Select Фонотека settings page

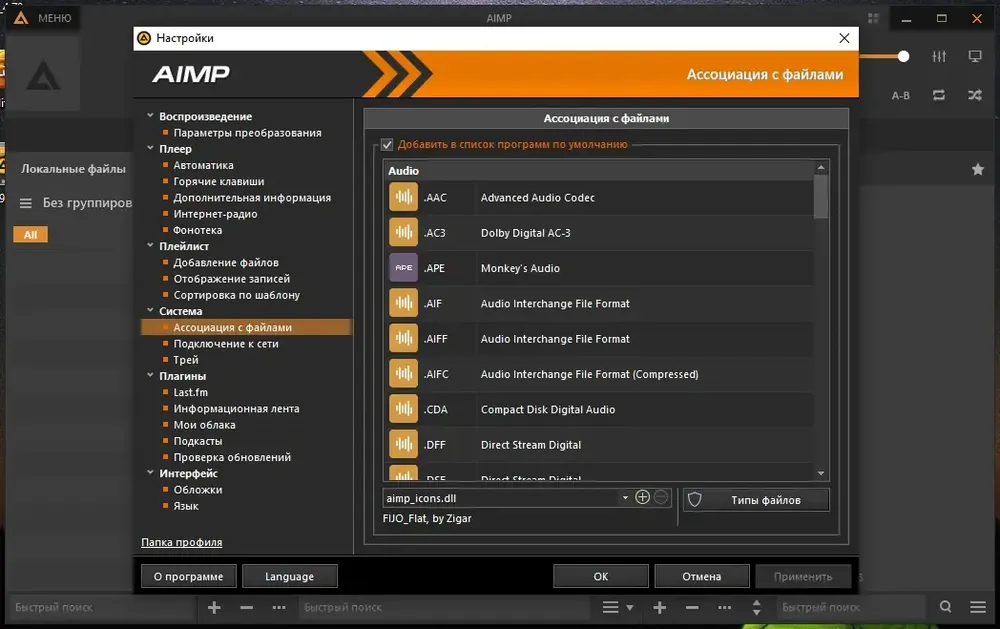[198, 230]
